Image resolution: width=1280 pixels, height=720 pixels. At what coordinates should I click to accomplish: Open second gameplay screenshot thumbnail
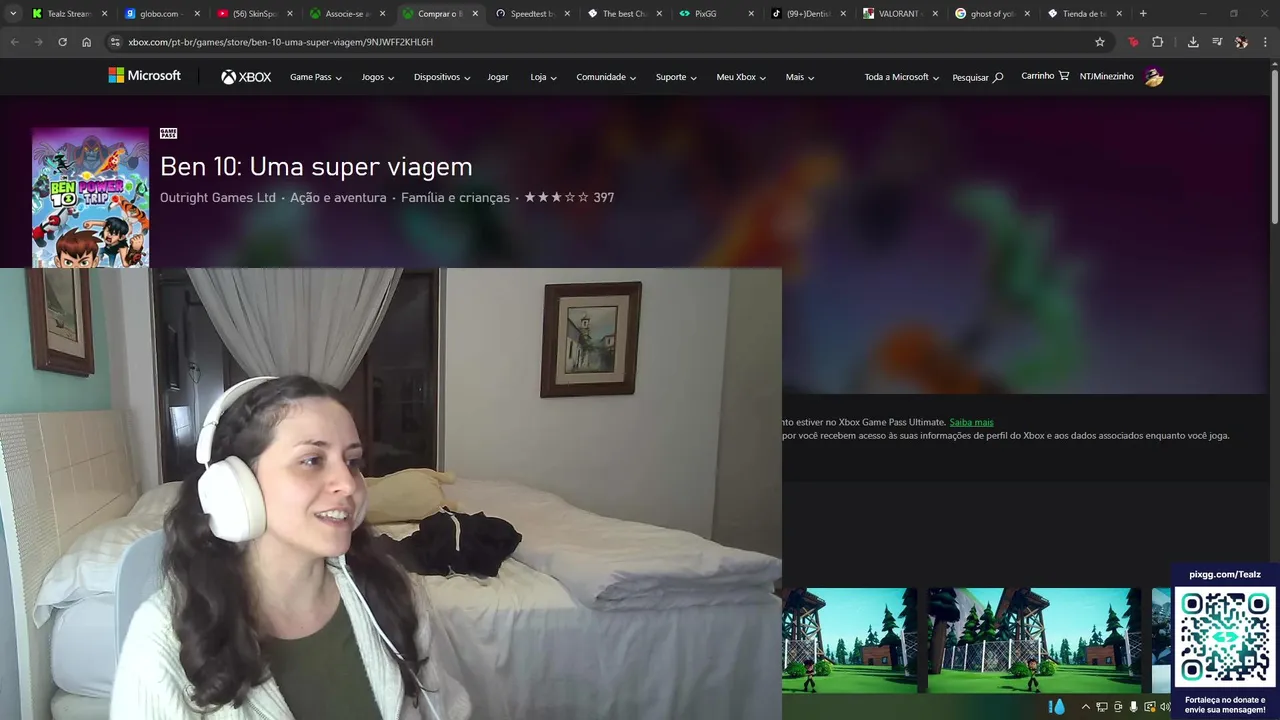pos(1034,640)
